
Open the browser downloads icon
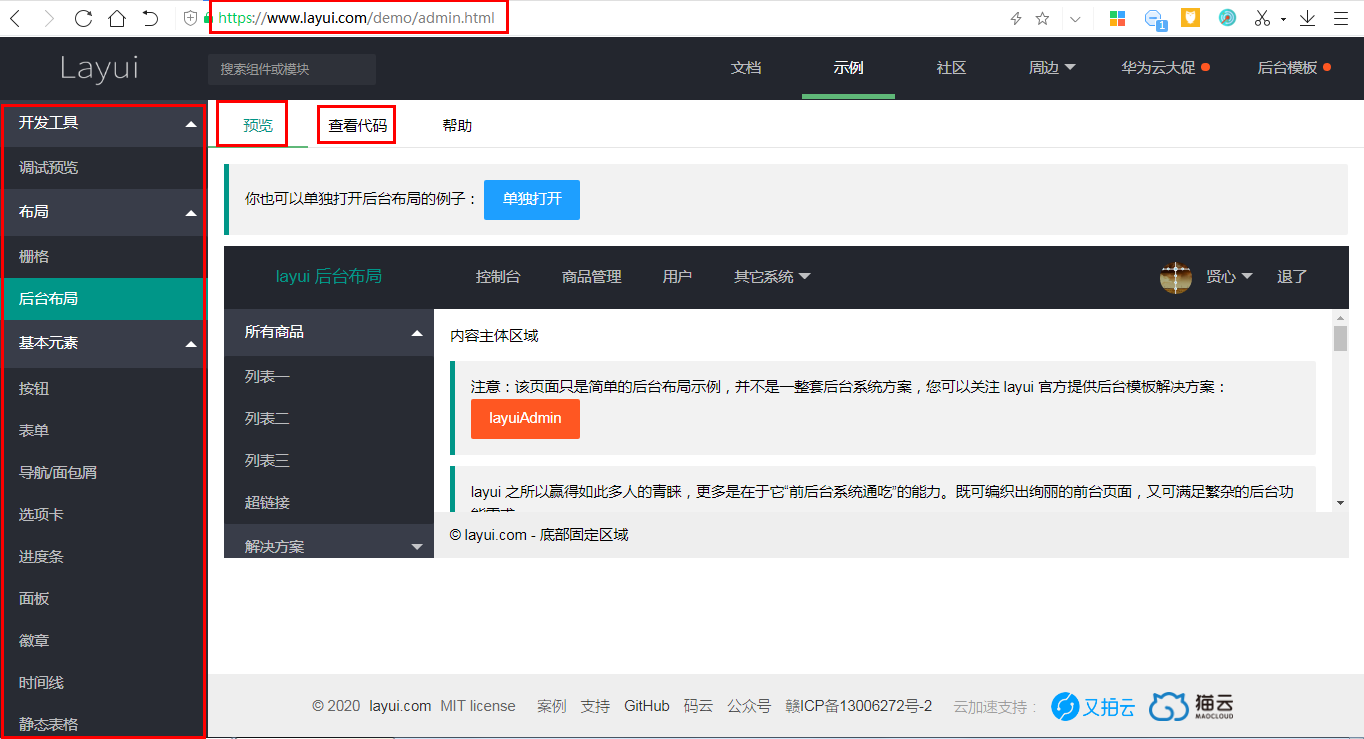(x=1307, y=18)
